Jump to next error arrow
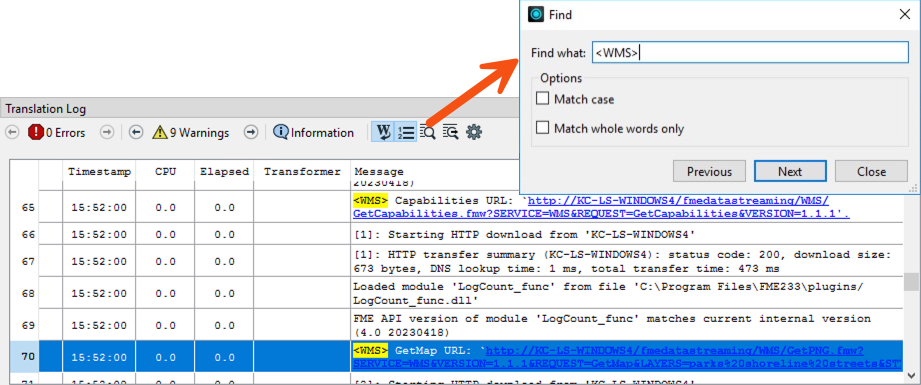Screen dimensions: 921x385 tap(106, 133)
